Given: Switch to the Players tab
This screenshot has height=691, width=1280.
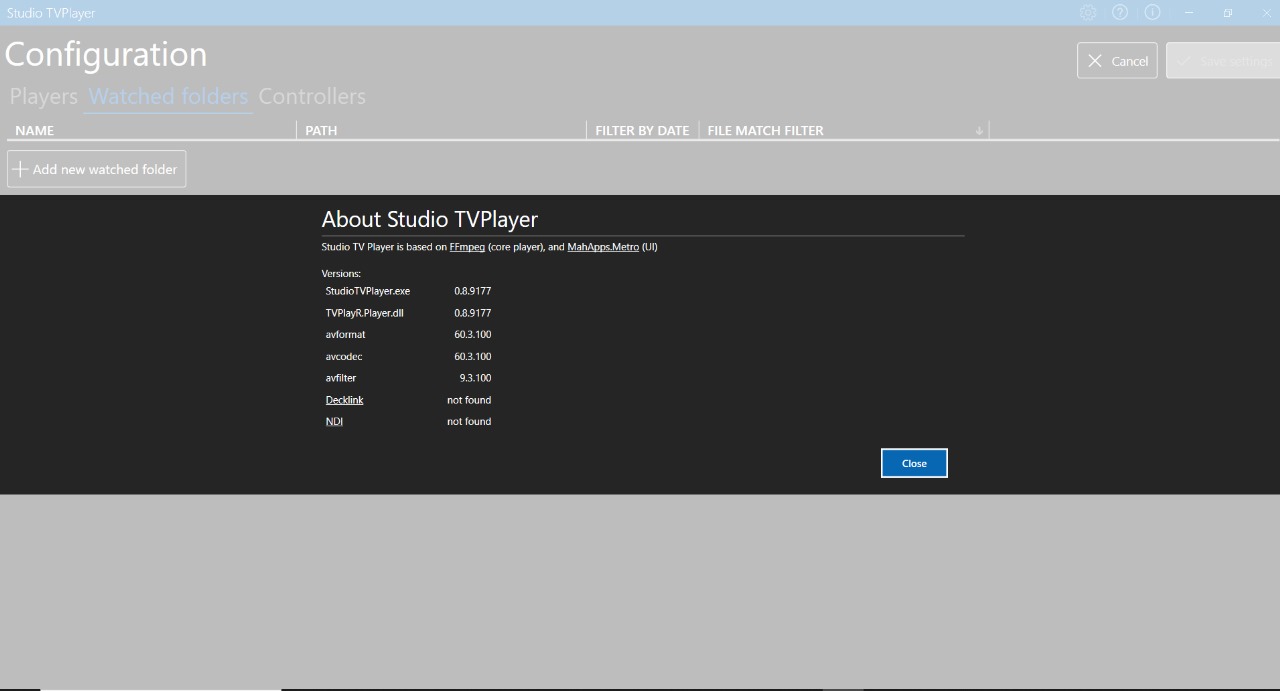Looking at the screenshot, I should click(43, 96).
